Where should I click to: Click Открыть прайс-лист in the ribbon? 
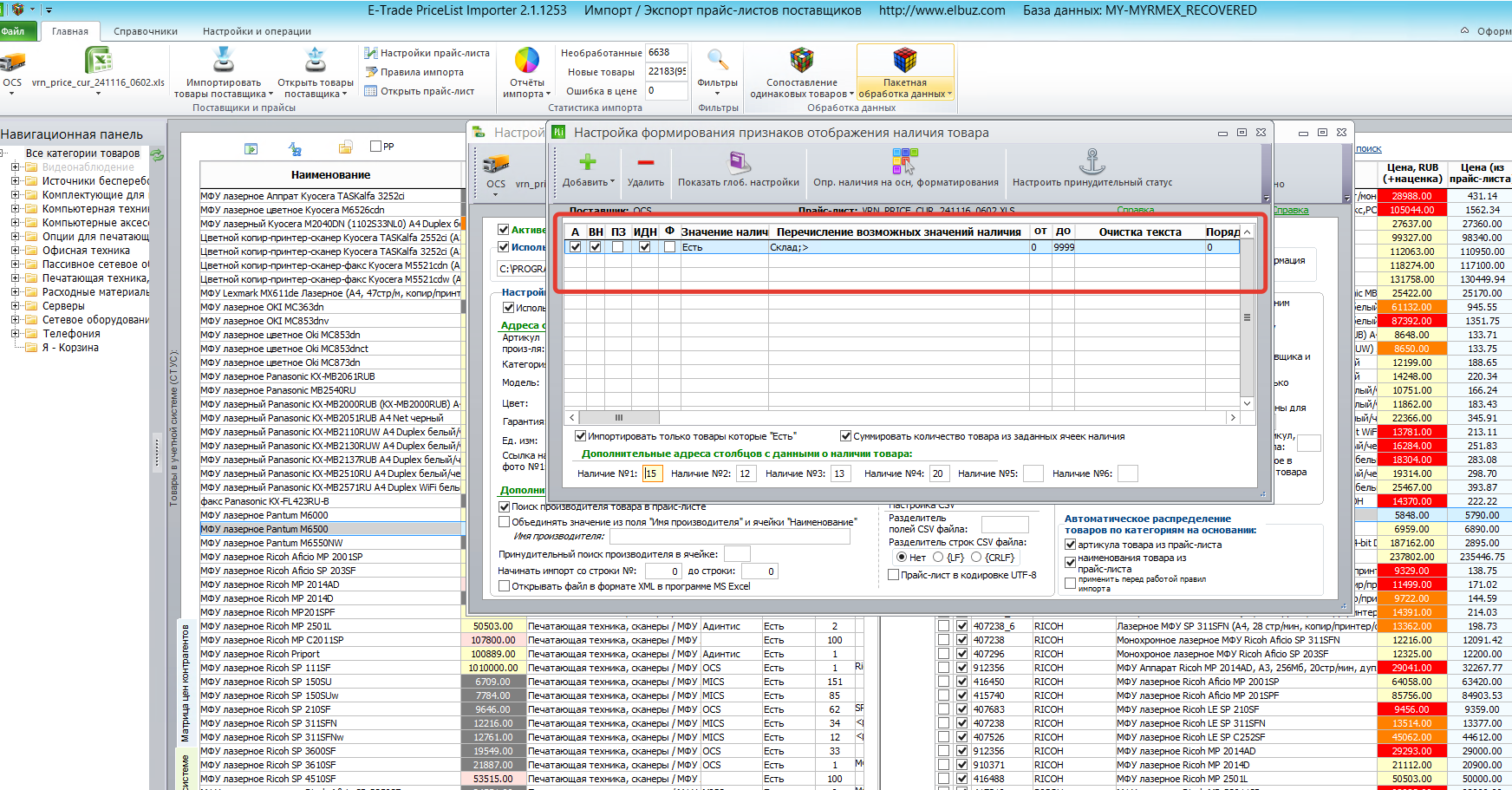point(420,91)
